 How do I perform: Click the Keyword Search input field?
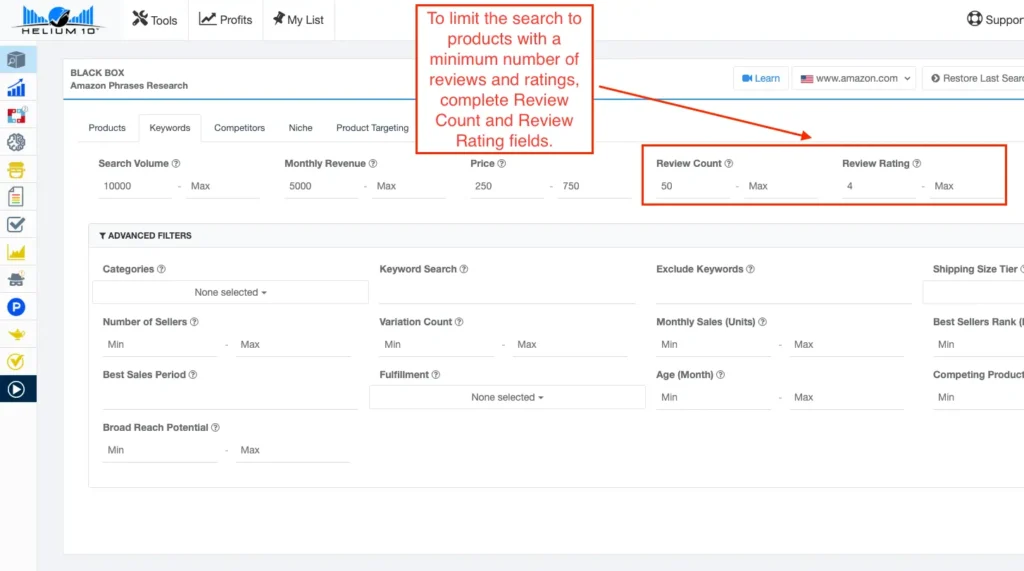[507, 292]
